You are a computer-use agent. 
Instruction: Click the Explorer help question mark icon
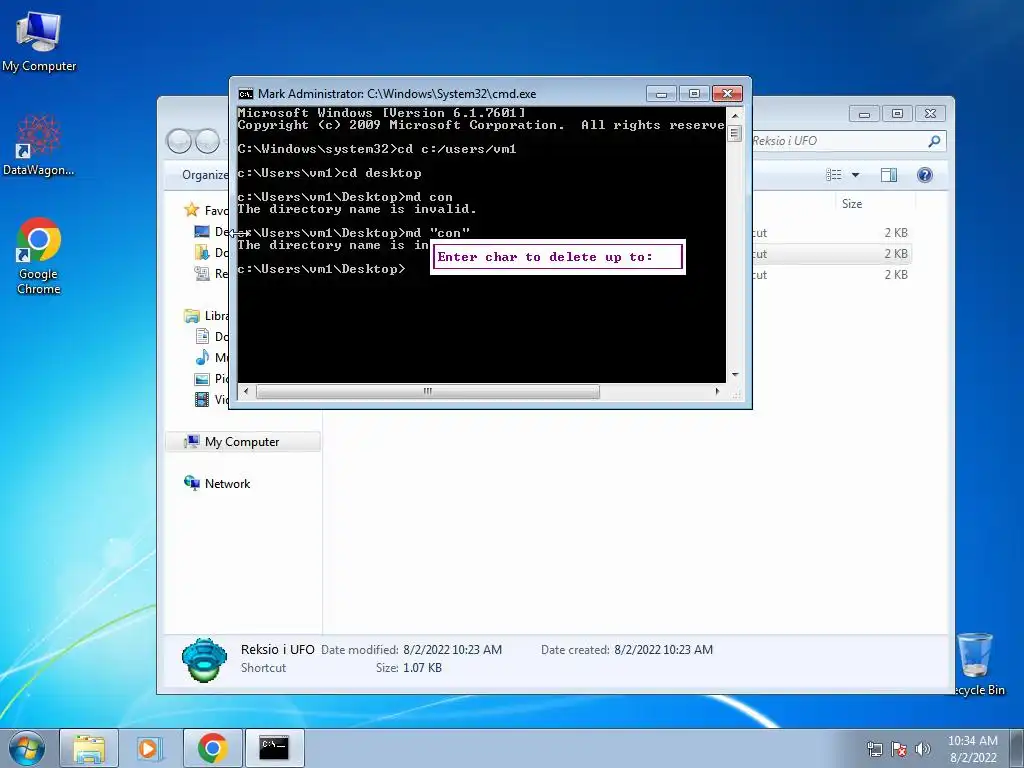click(925, 175)
